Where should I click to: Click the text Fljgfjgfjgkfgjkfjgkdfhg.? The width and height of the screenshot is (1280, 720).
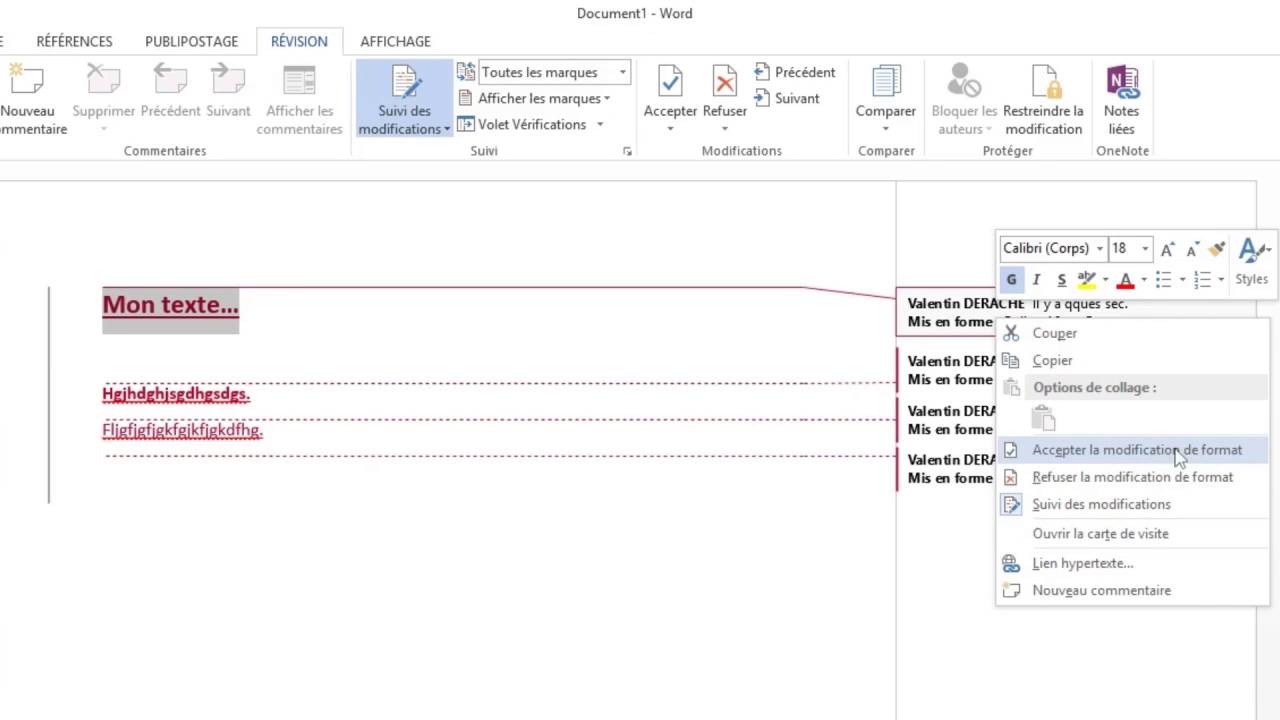click(182, 430)
